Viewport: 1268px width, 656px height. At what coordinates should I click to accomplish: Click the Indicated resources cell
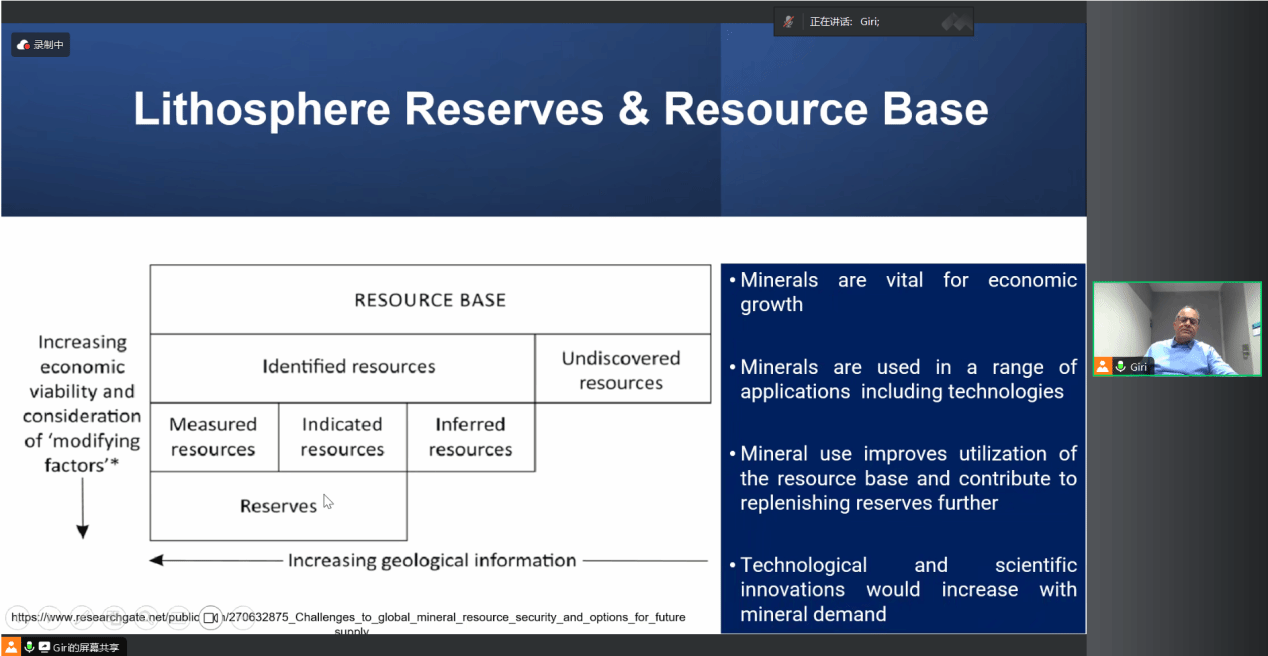[x=342, y=437]
